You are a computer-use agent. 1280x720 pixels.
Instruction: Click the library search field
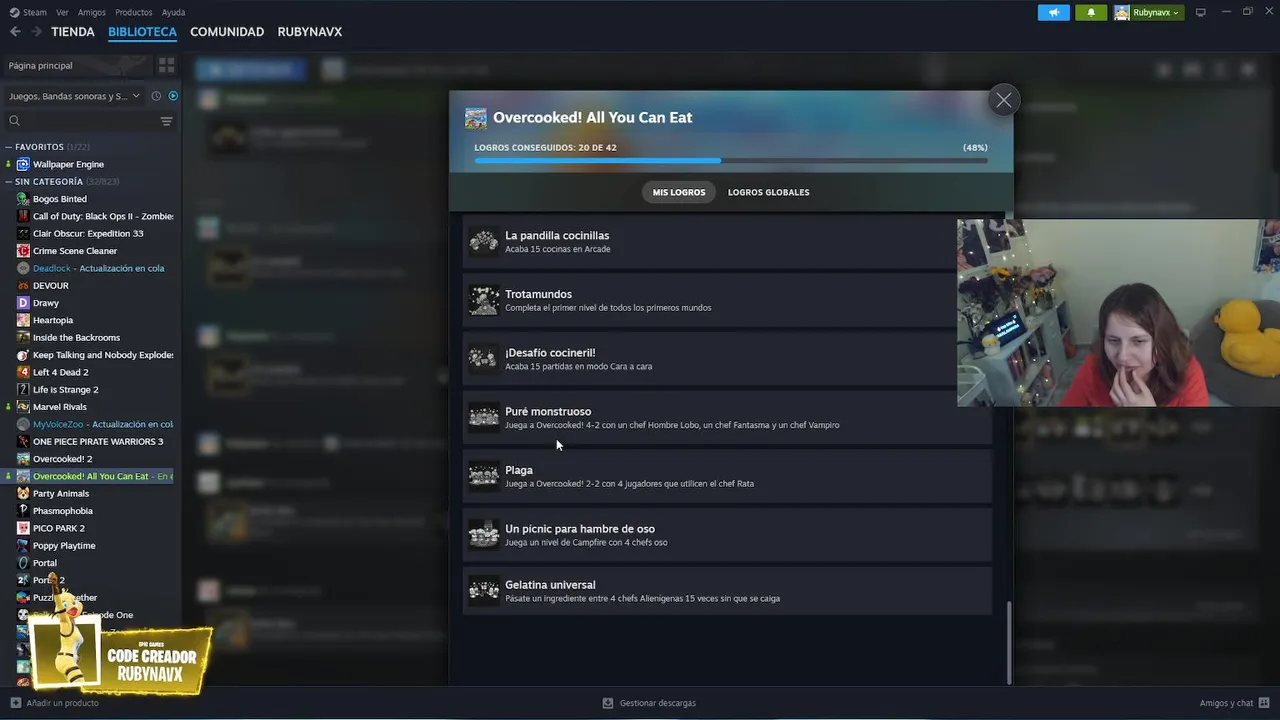click(80, 121)
